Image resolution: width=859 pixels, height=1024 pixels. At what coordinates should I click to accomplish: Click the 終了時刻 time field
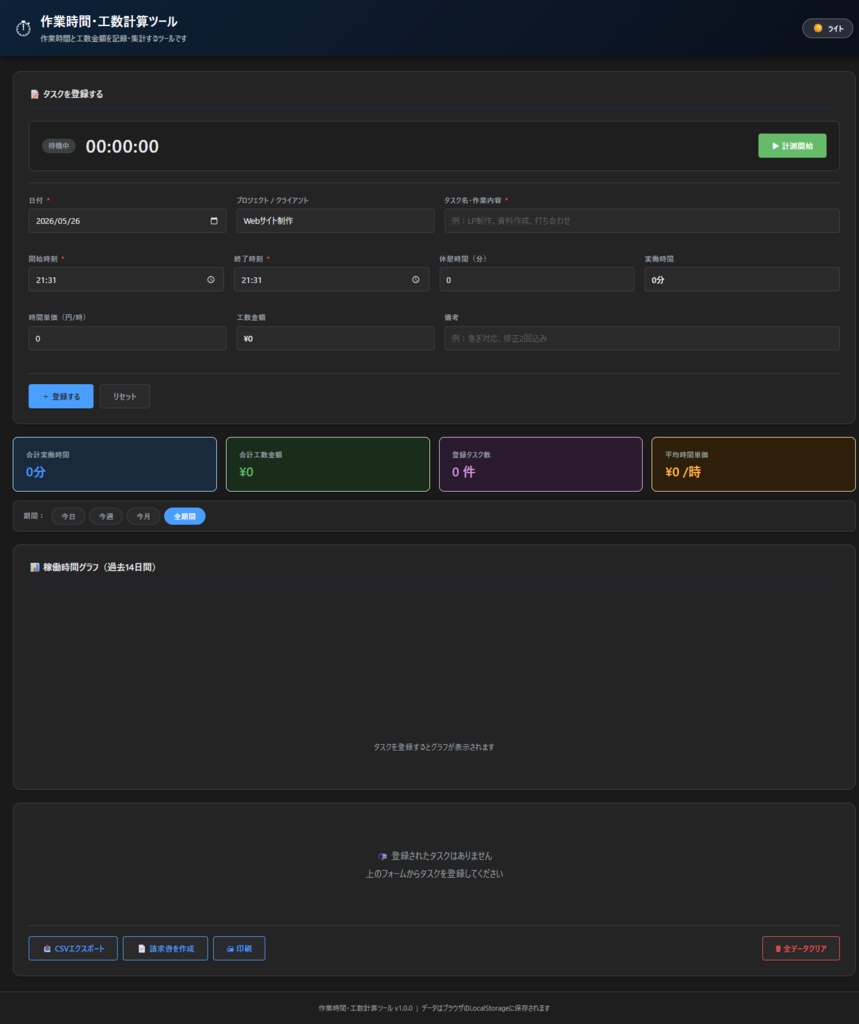[x=331, y=280]
